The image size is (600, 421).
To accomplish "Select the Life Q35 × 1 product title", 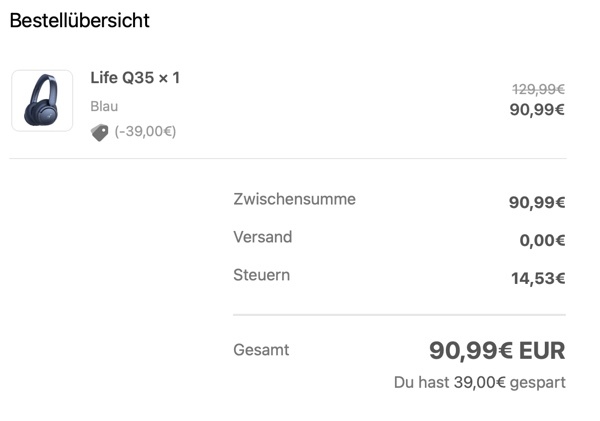I will click(135, 78).
